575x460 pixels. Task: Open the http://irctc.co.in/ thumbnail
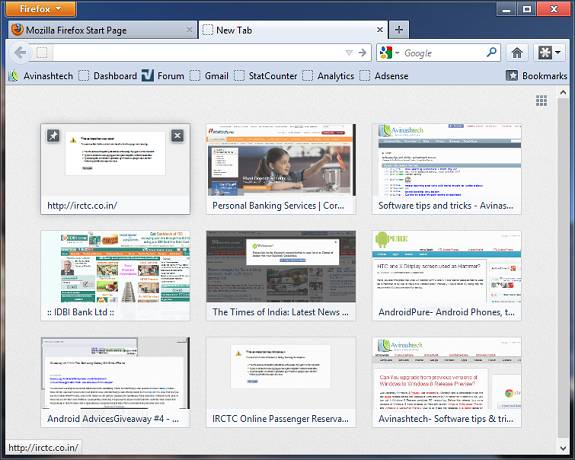click(x=116, y=169)
